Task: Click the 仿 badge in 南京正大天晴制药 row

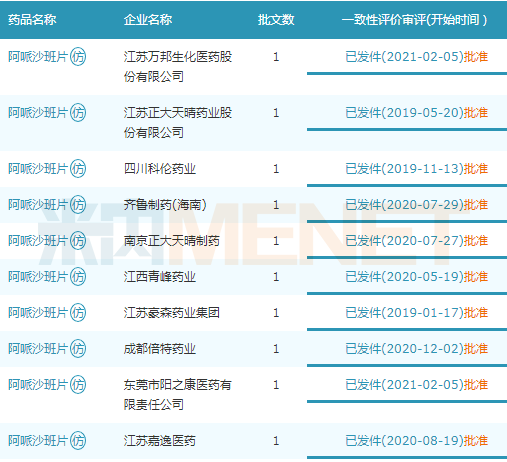Action: pyautogui.click(x=78, y=241)
